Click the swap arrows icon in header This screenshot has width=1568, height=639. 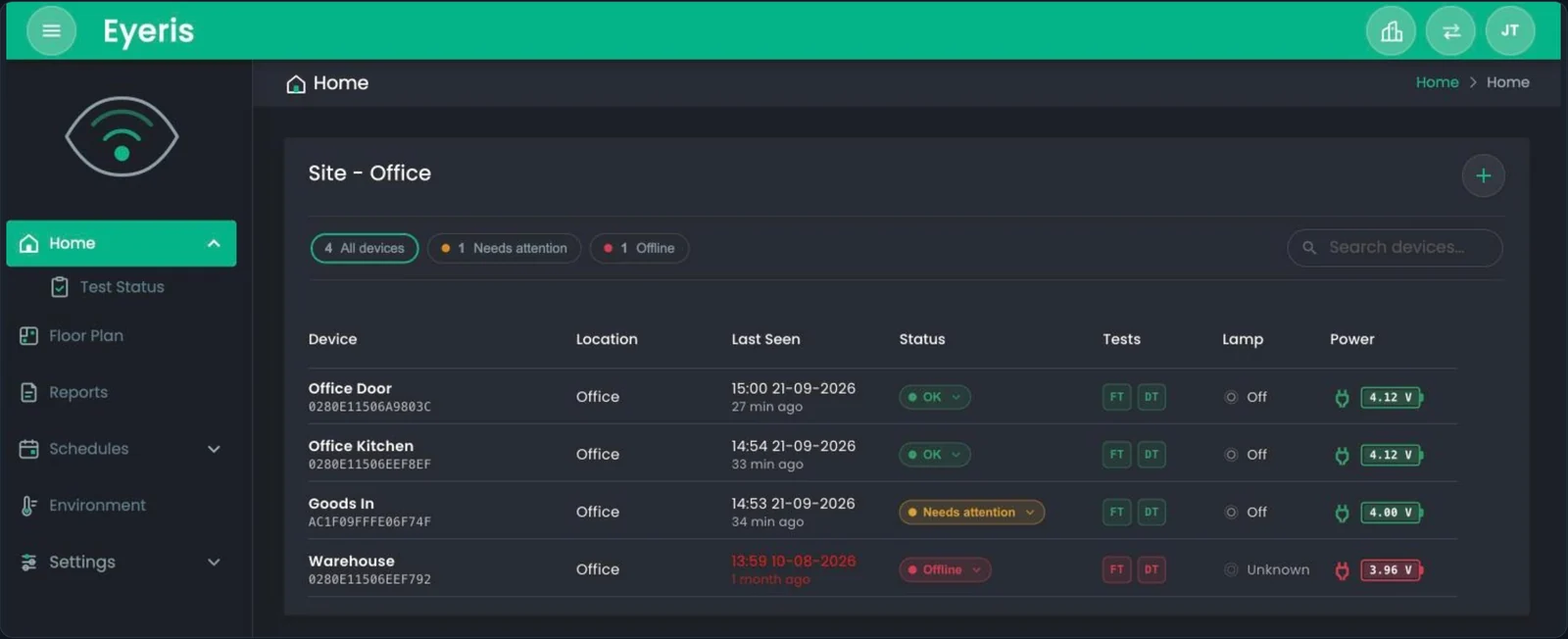1451,31
